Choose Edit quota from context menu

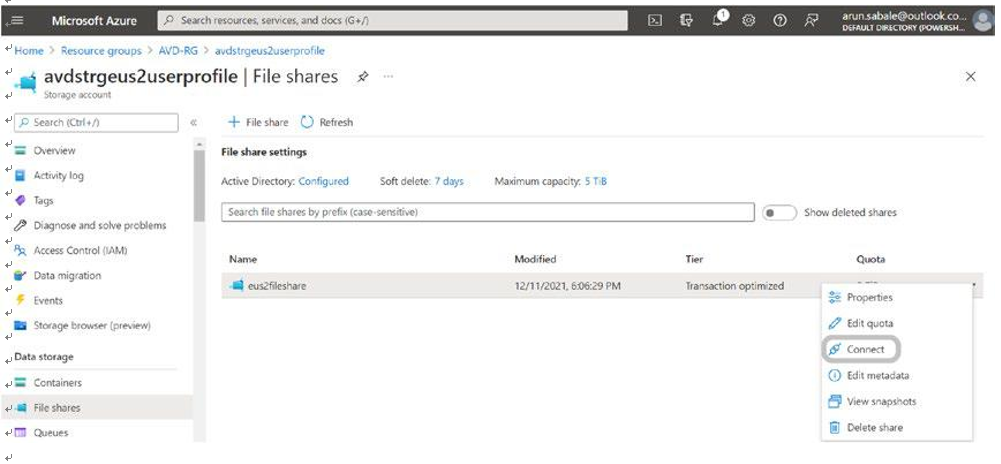[x=869, y=324]
